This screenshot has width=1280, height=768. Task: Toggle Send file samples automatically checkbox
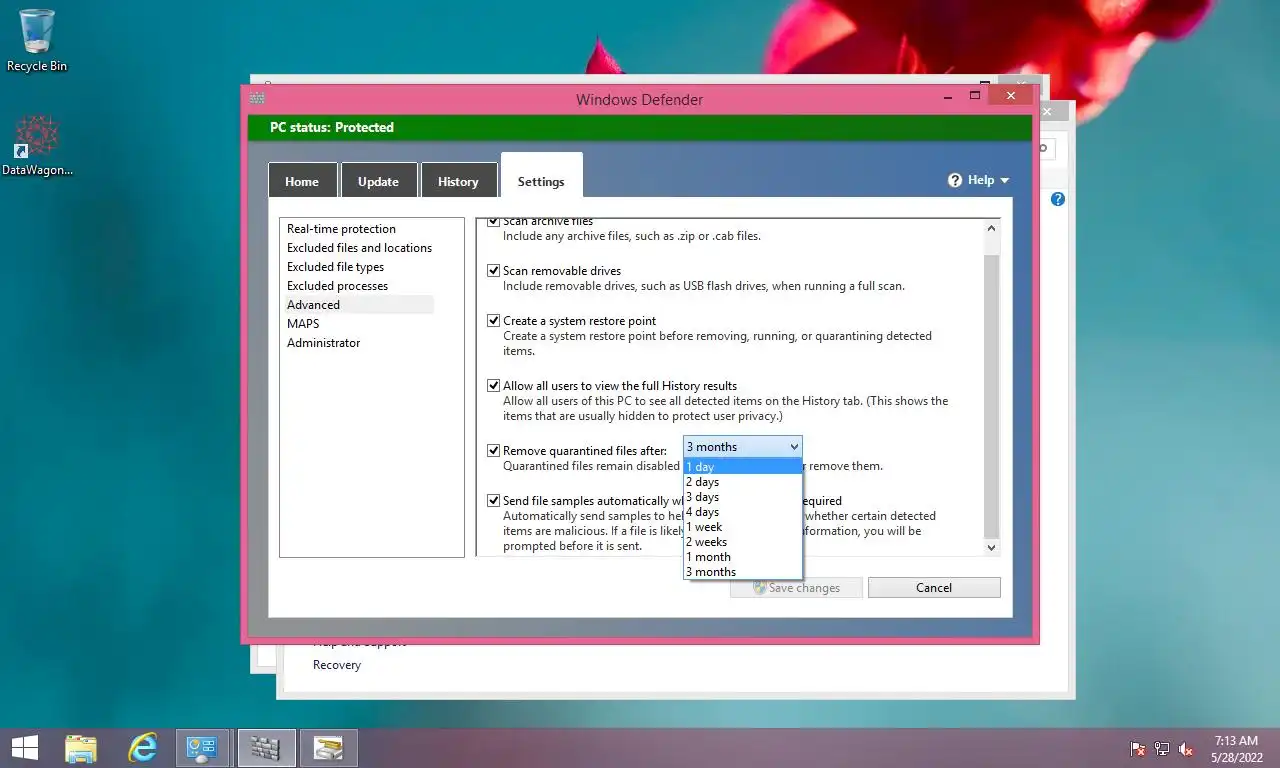point(493,500)
